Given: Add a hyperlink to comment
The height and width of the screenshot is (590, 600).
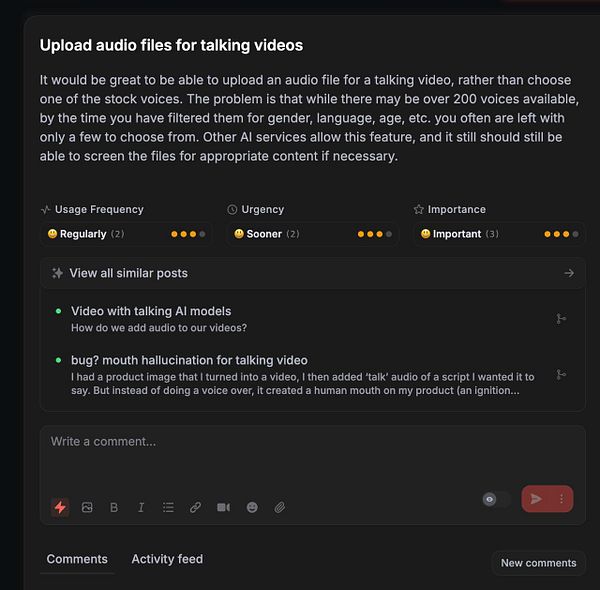Looking at the screenshot, I should (196, 507).
